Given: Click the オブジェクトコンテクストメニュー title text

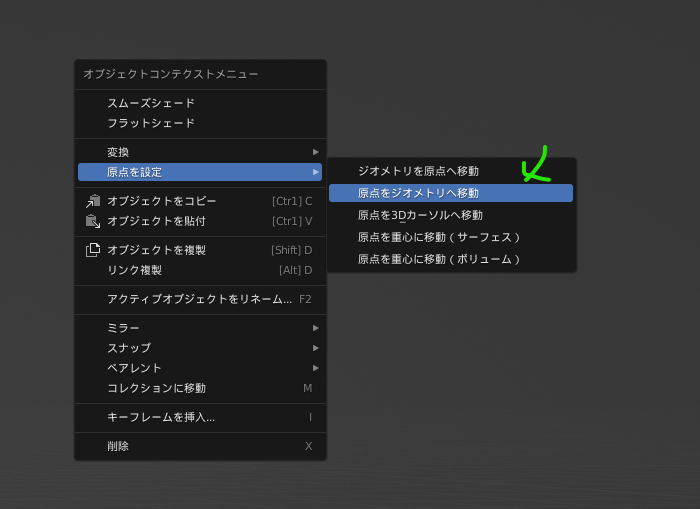Looking at the screenshot, I should click(171, 74).
